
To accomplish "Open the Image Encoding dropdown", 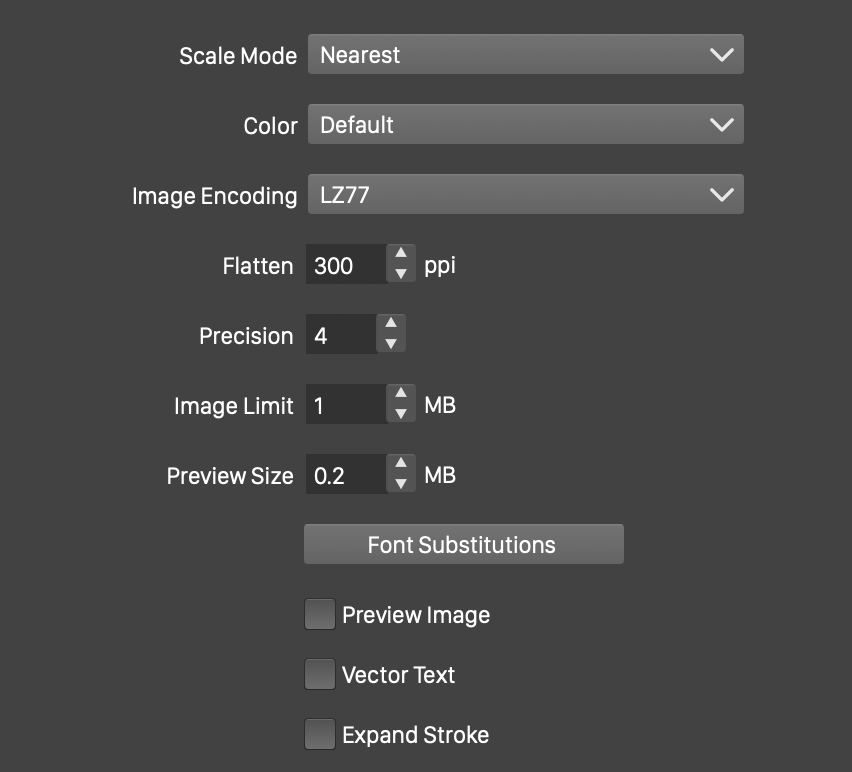I will tap(525, 195).
